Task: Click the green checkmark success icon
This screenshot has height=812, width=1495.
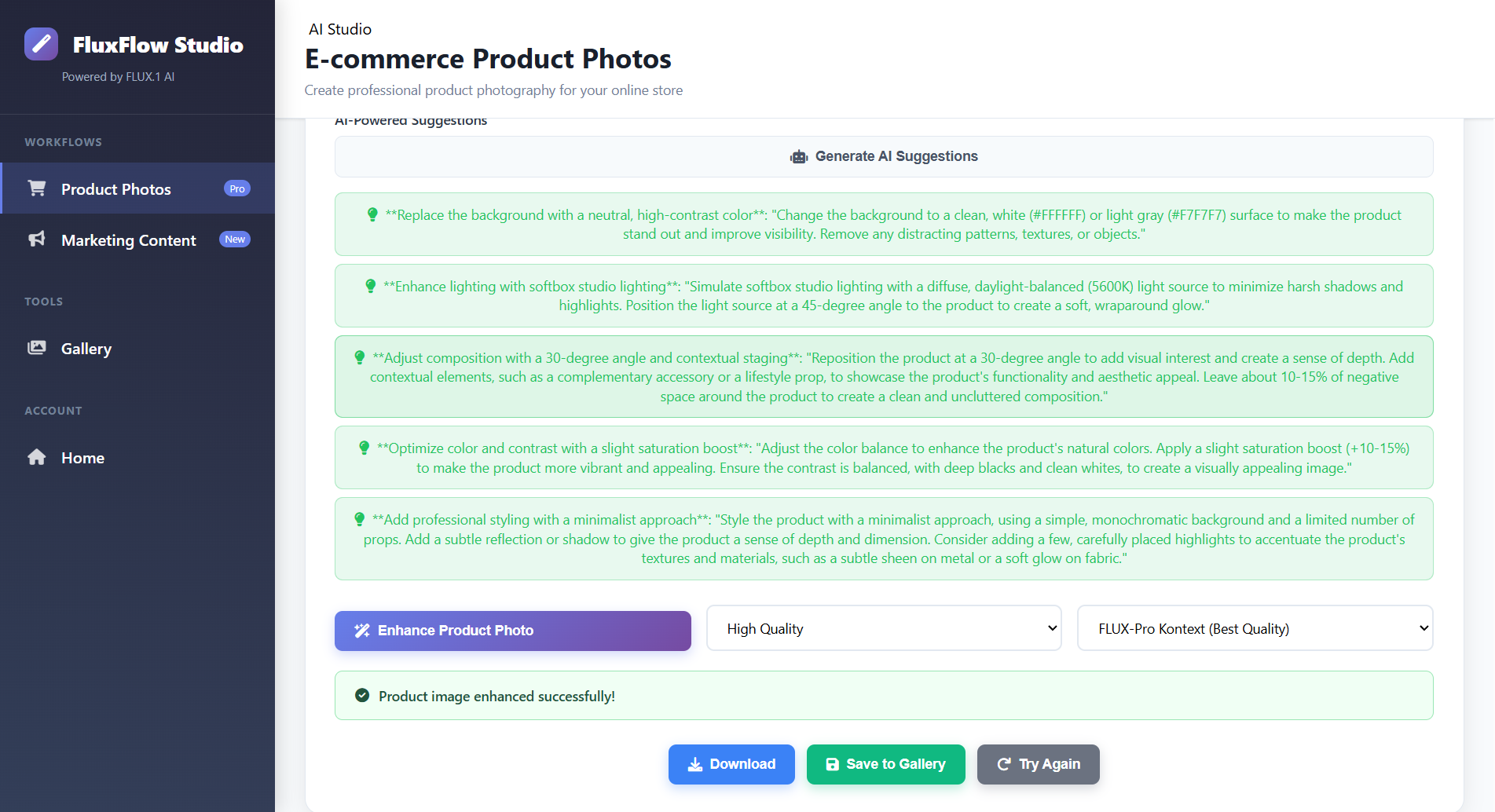Action: pyautogui.click(x=362, y=696)
